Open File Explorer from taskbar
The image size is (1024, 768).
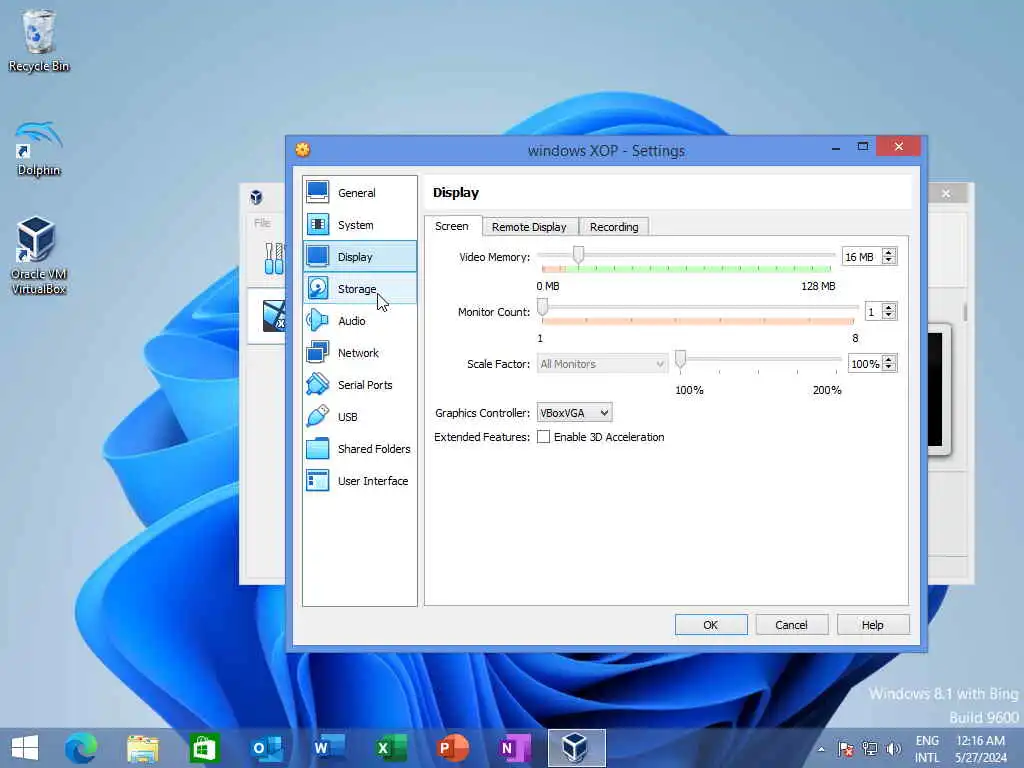[x=142, y=748]
